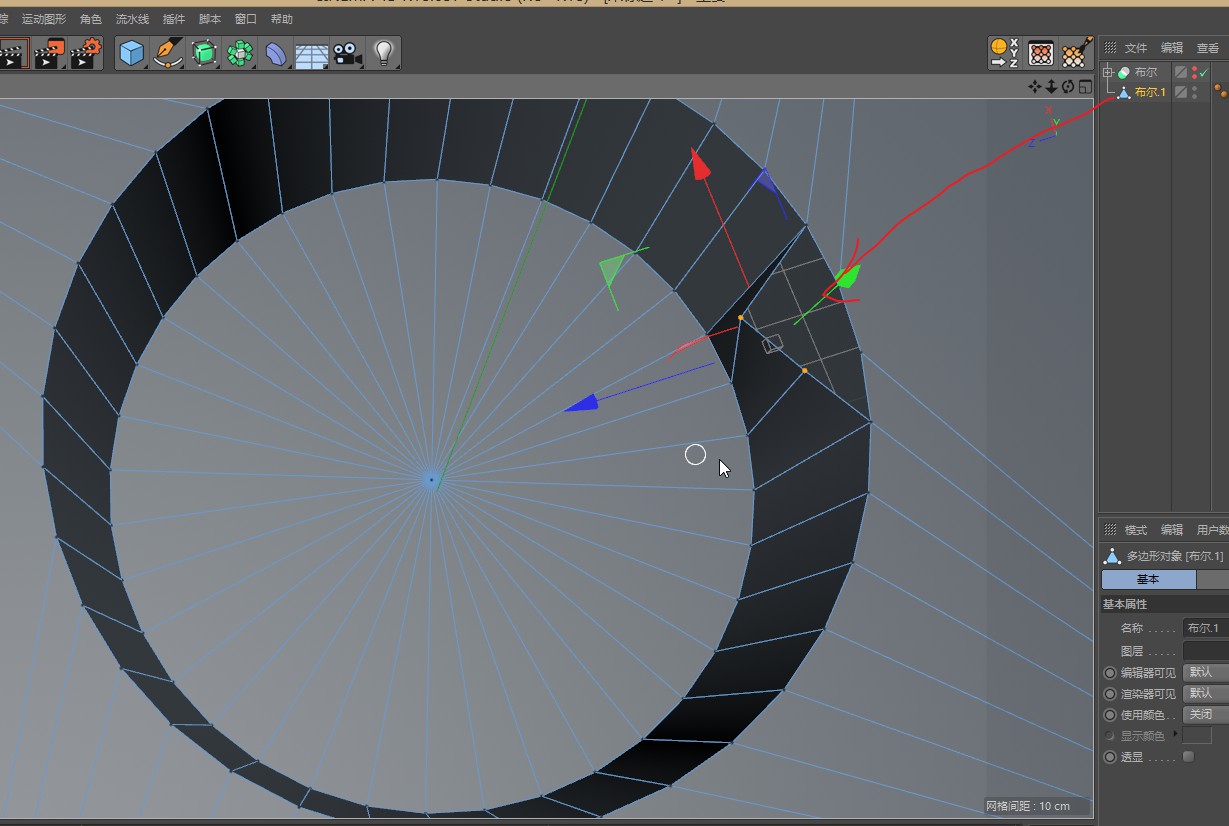1229x826 pixels.
Task: Add a Light object bulb icon
Action: 383,53
